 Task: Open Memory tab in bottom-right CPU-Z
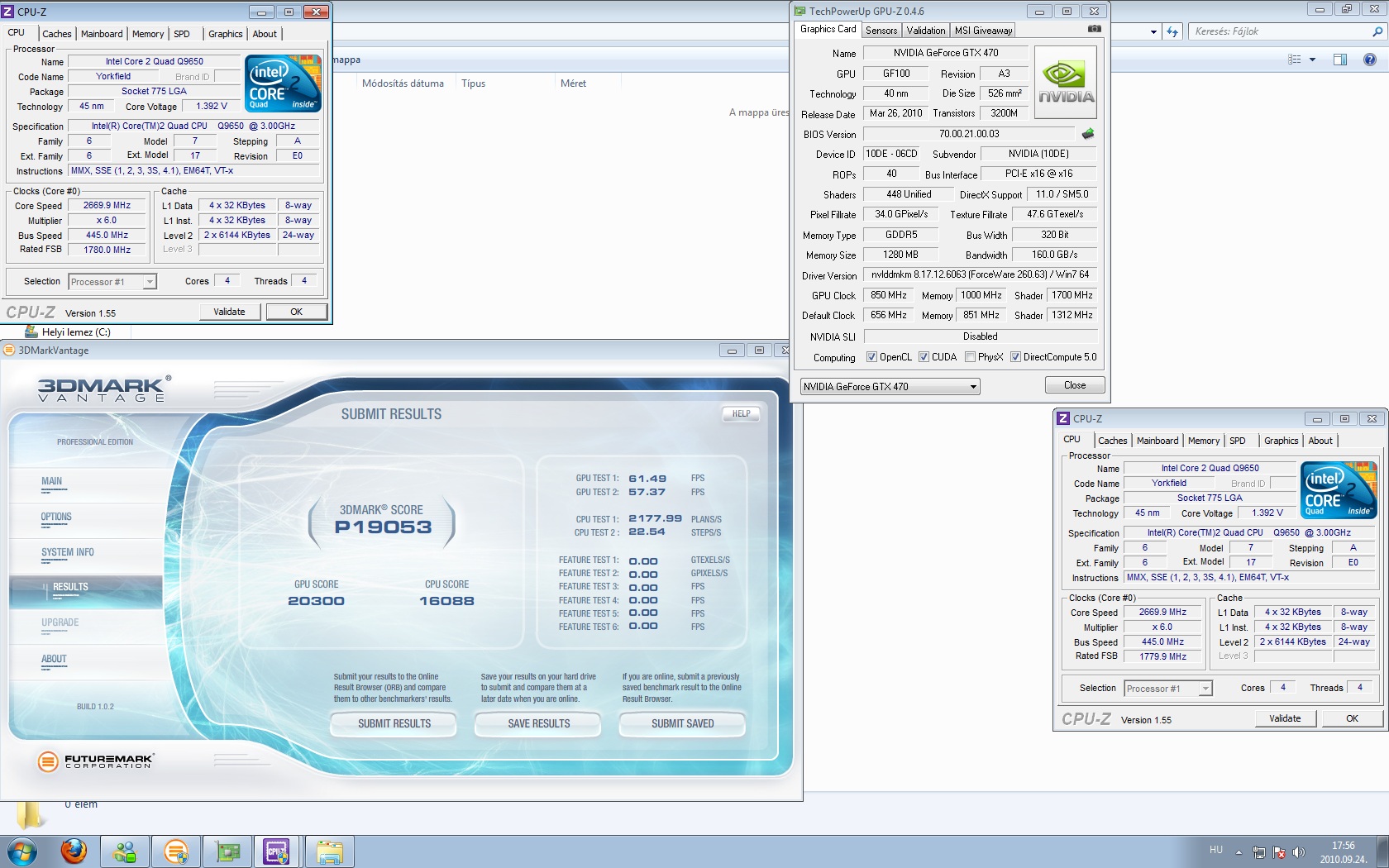(1204, 441)
